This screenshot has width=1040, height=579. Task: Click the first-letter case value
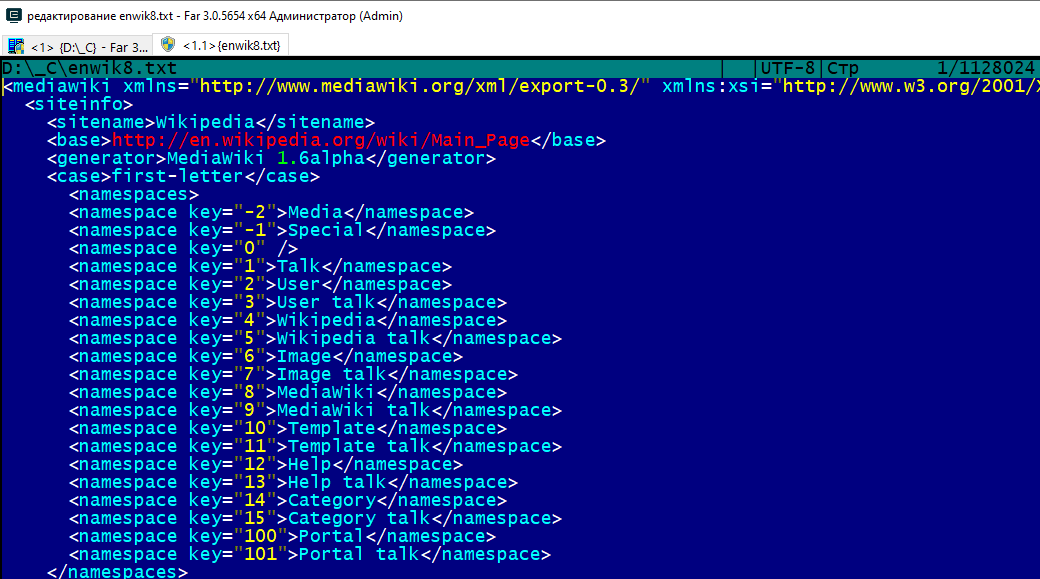(x=178, y=176)
